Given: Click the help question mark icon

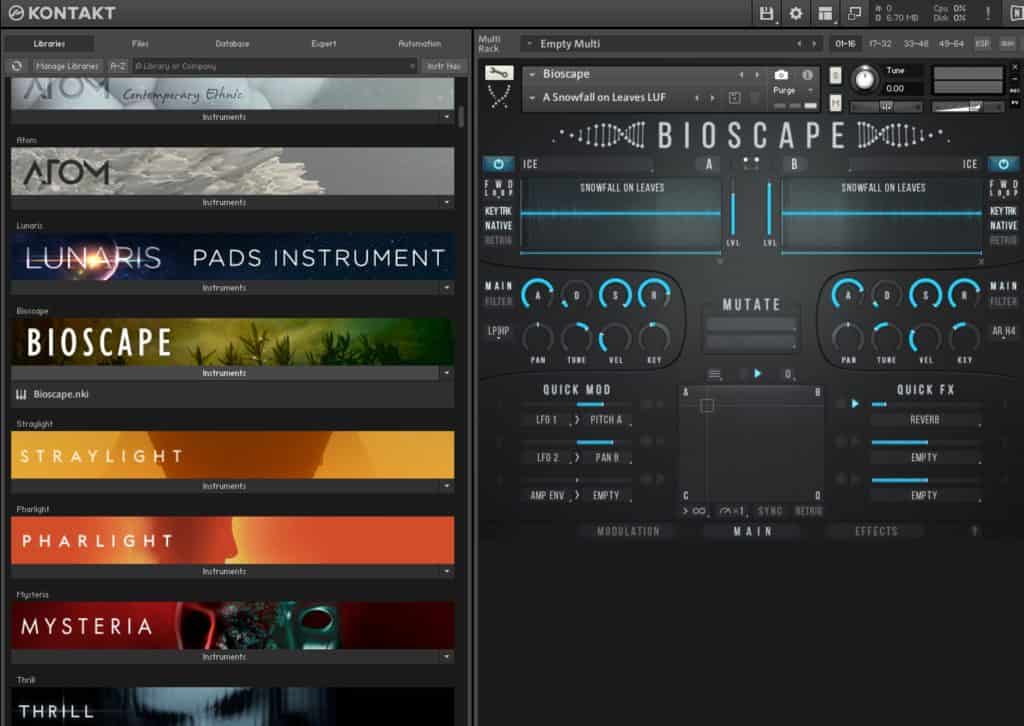Looking at the screenshot, I should [x=974, y=531].
